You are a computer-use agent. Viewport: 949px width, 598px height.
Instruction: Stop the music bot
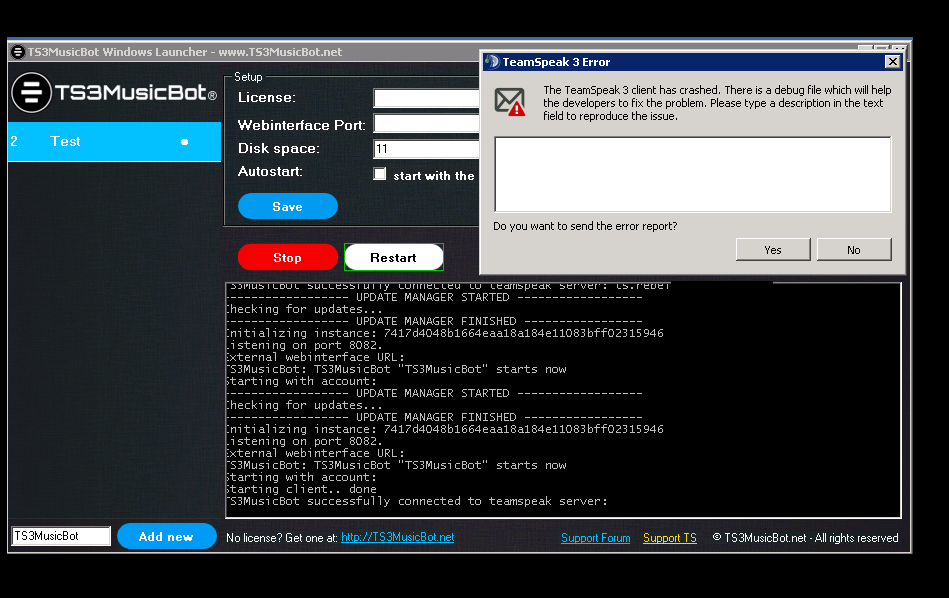287,257
